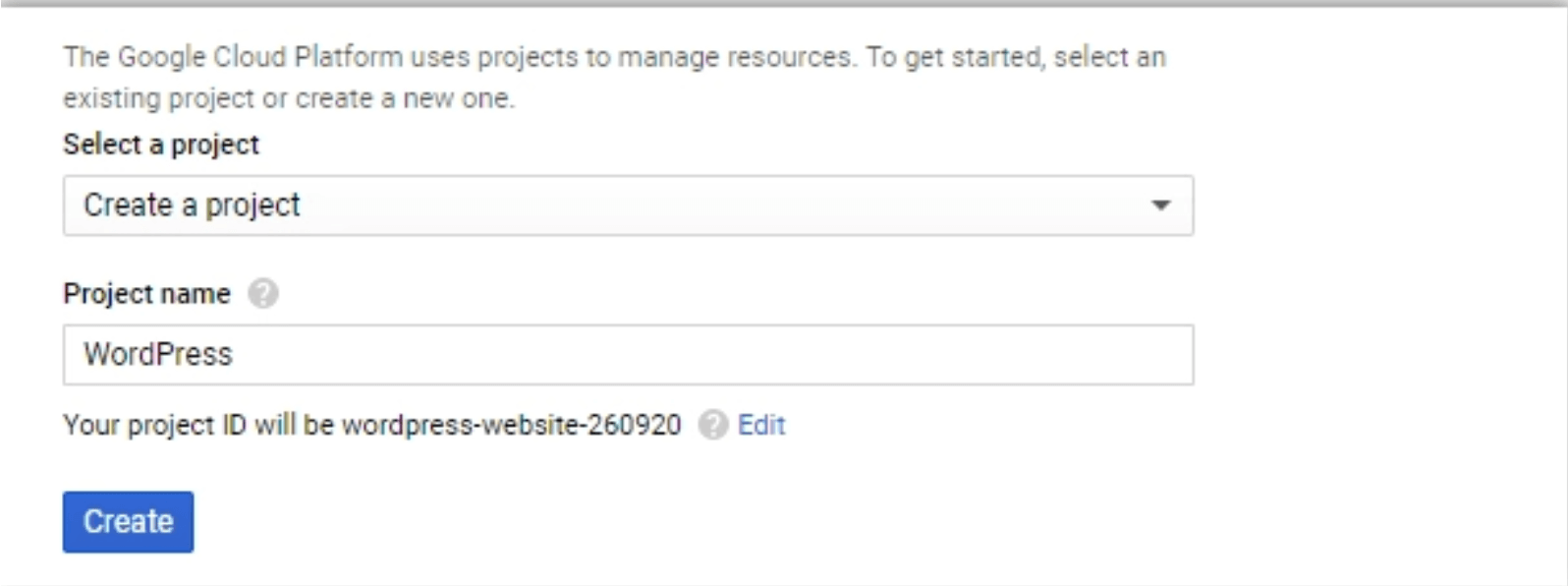The width and height of the screenshot is (1568, 586).
Task: Focus the Project name input field
Action: 629,355
